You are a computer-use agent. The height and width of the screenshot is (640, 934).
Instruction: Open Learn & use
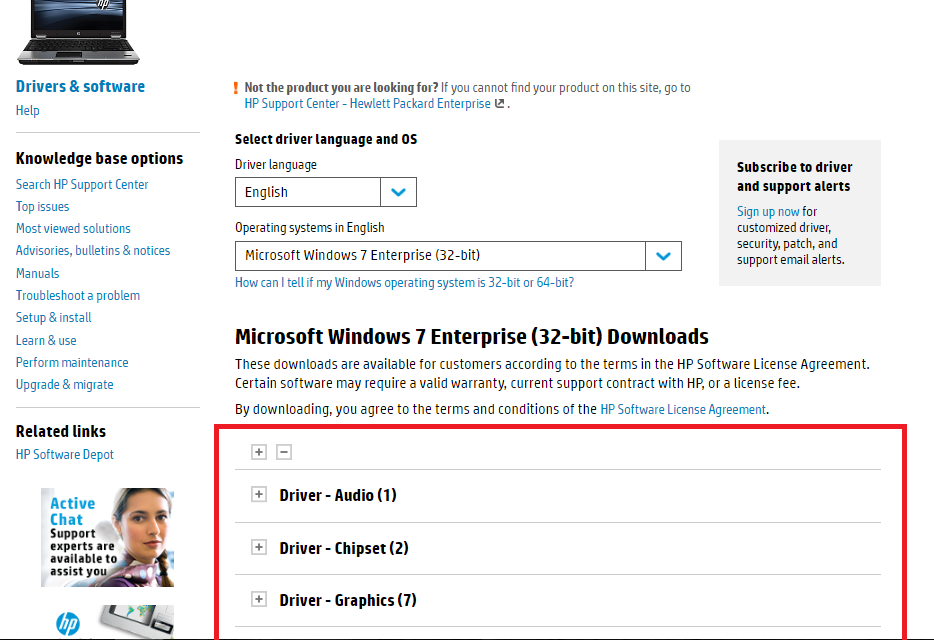[46, 340]
